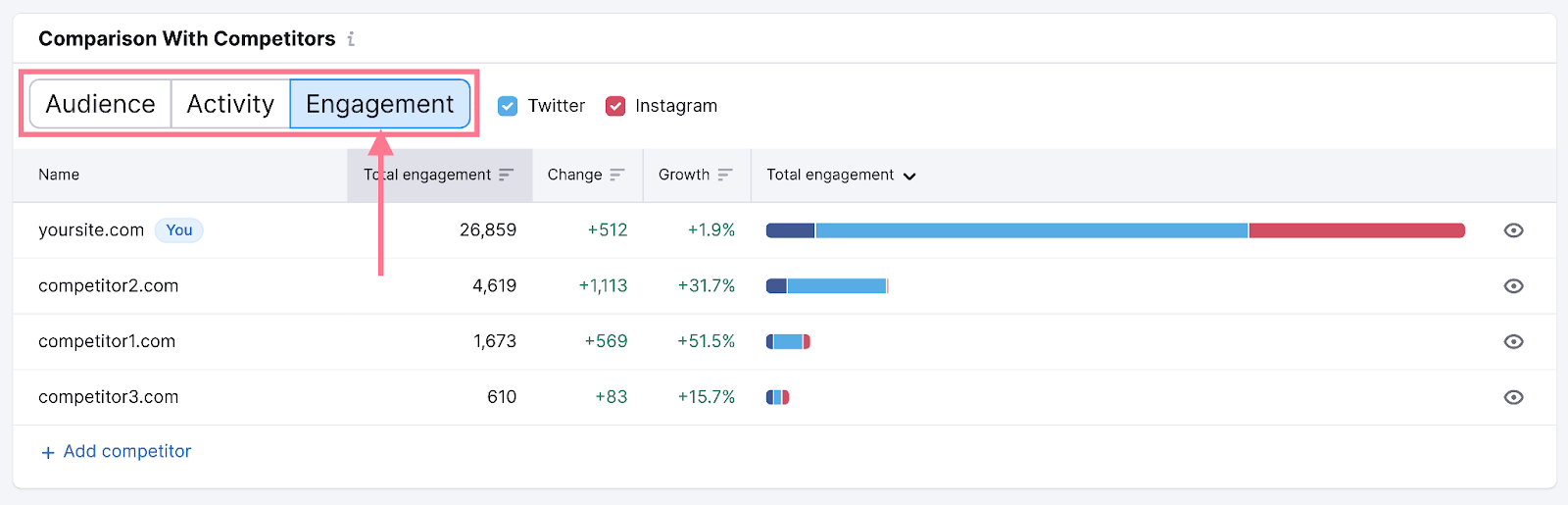
Task: Select the Engagement tab
Action: (379, 104)
